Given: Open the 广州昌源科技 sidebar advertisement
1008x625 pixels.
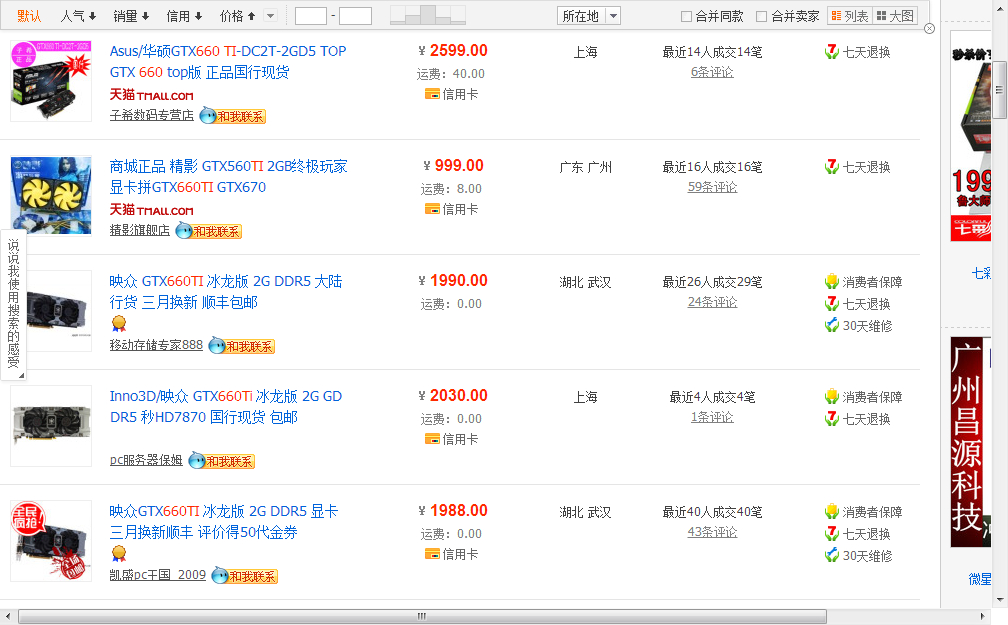Looking at the screenshot, I should (971, 442).
